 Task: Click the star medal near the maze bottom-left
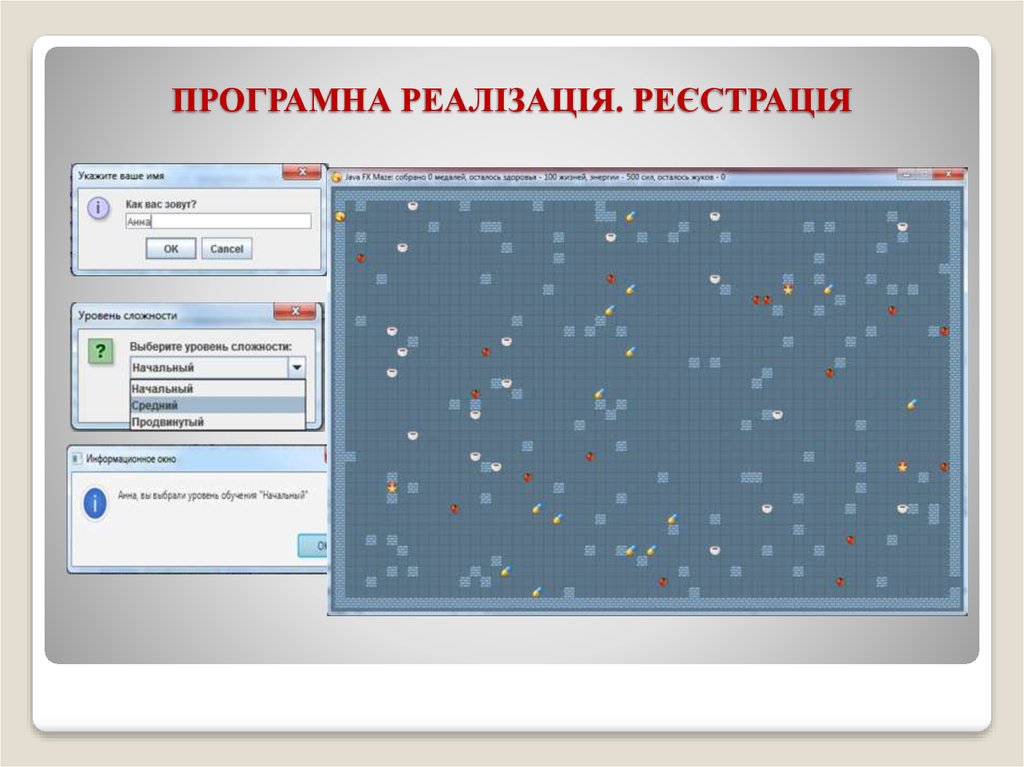(390, 488)
